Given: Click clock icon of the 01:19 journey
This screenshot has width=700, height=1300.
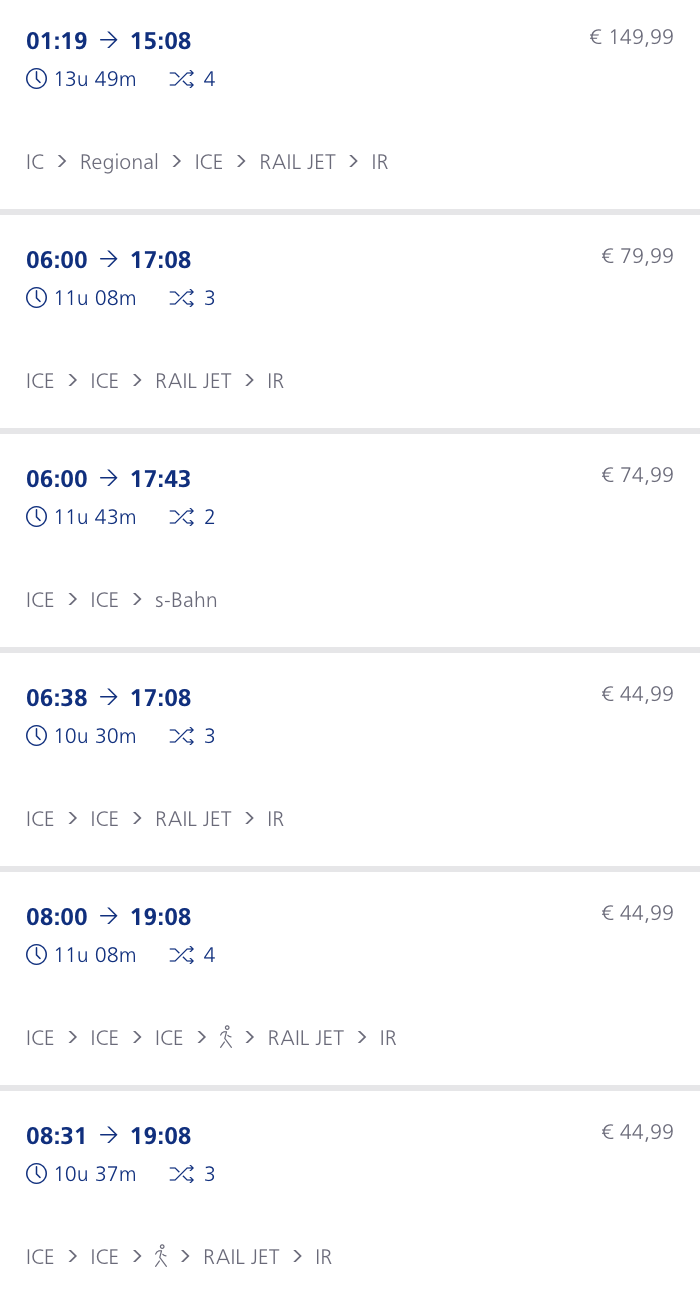Looking at the screenshot, I should [x=37, y=79].
